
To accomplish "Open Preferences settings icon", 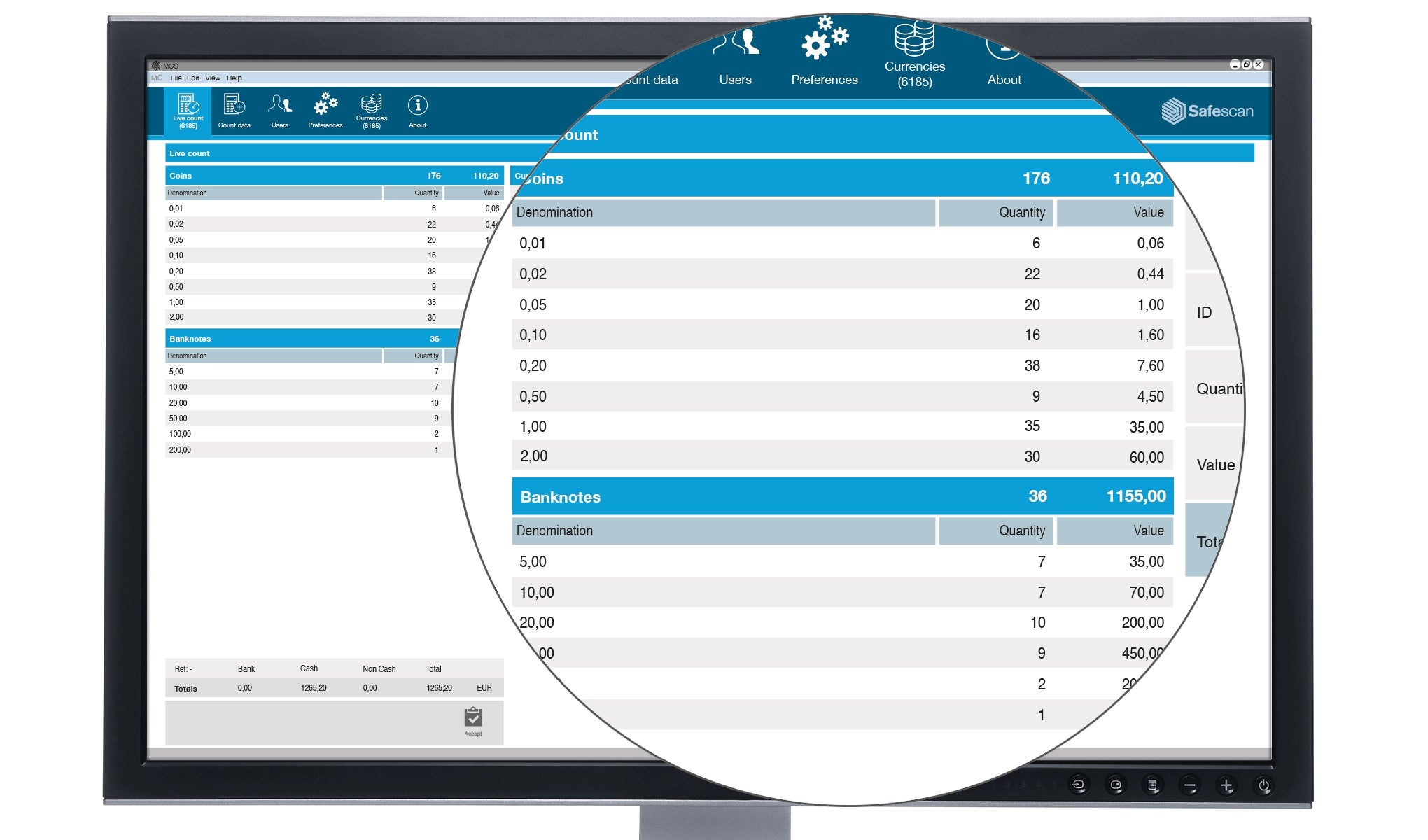I will coord(326,110).
